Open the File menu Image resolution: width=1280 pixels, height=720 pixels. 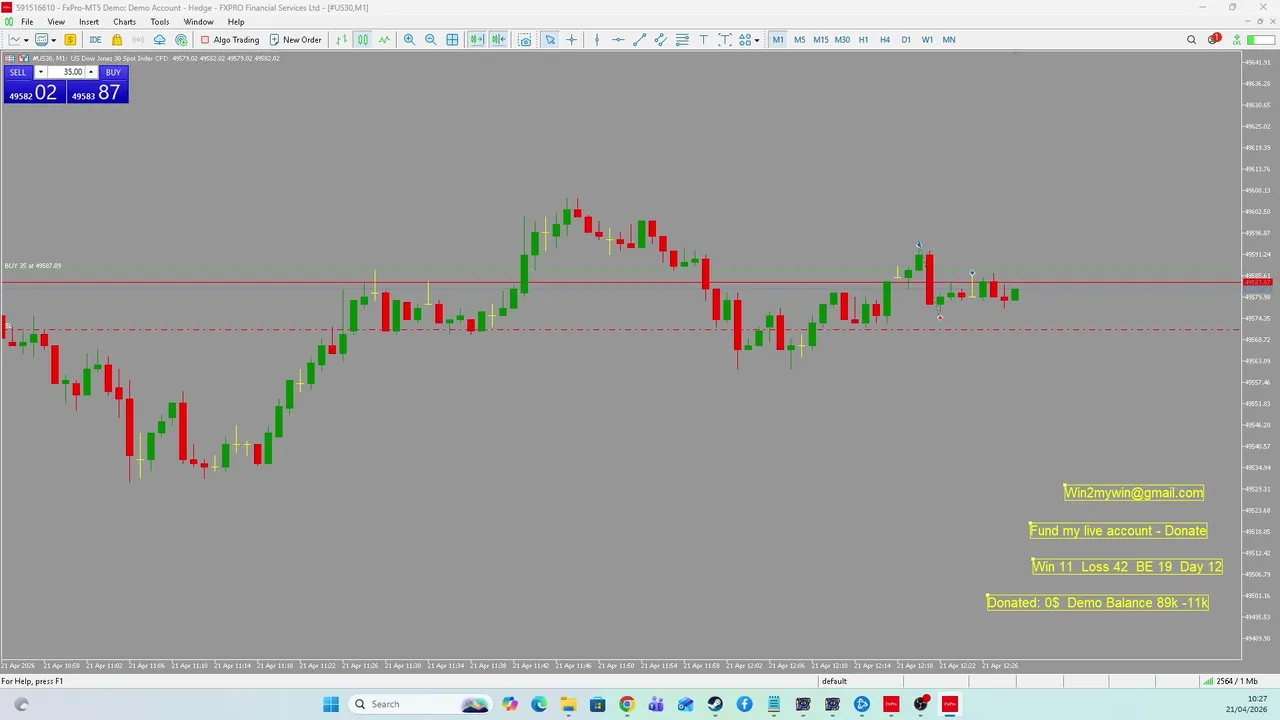[27, 22]
